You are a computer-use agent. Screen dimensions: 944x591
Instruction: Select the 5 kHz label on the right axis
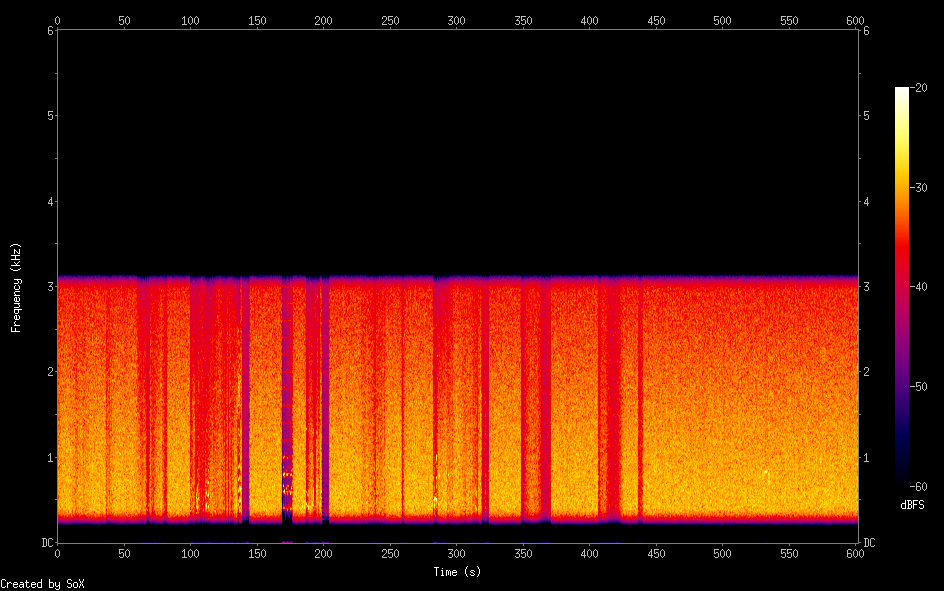point(865,116)
